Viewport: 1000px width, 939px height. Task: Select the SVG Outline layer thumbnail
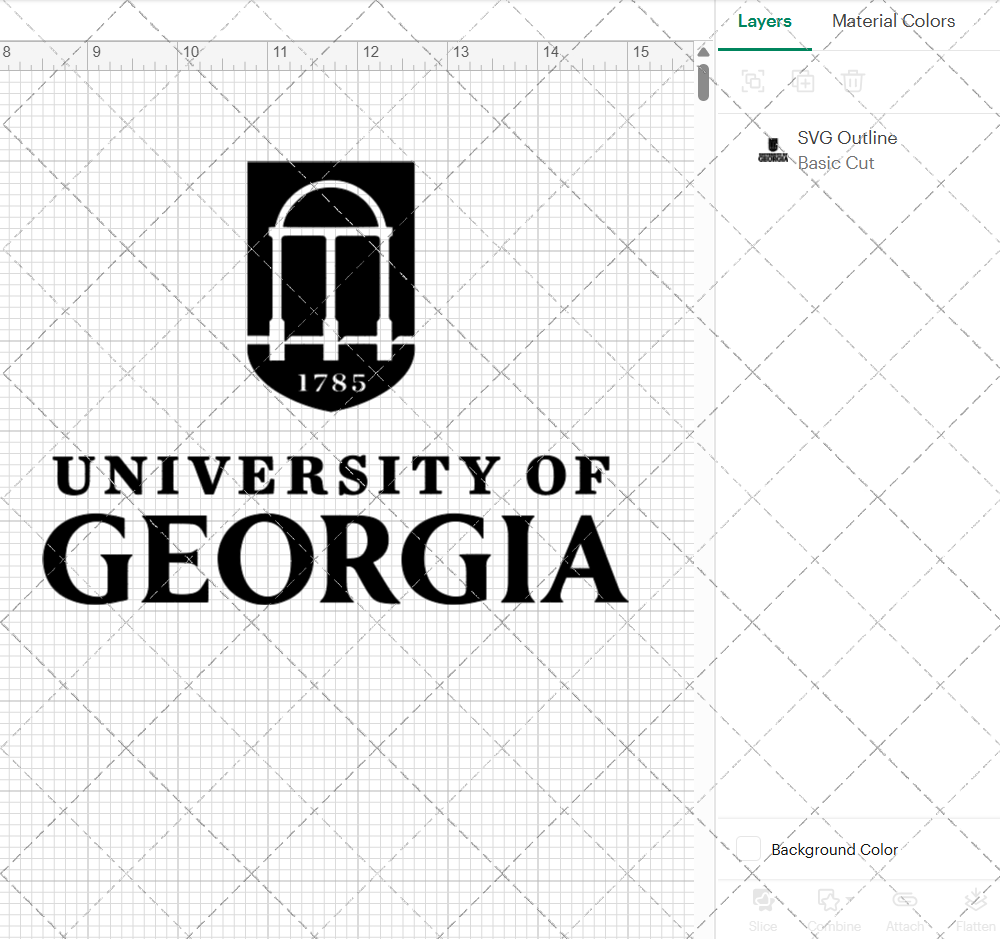773,151
